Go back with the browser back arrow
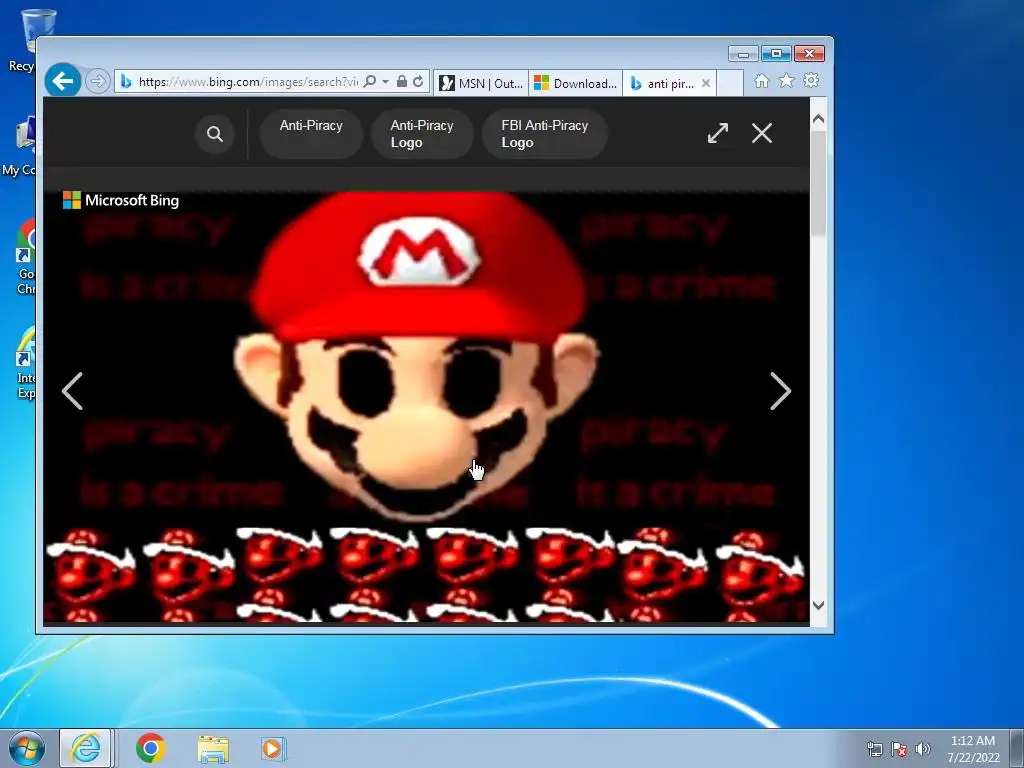This screenshot has width=1024, height=768. click(x=63, y=81)
